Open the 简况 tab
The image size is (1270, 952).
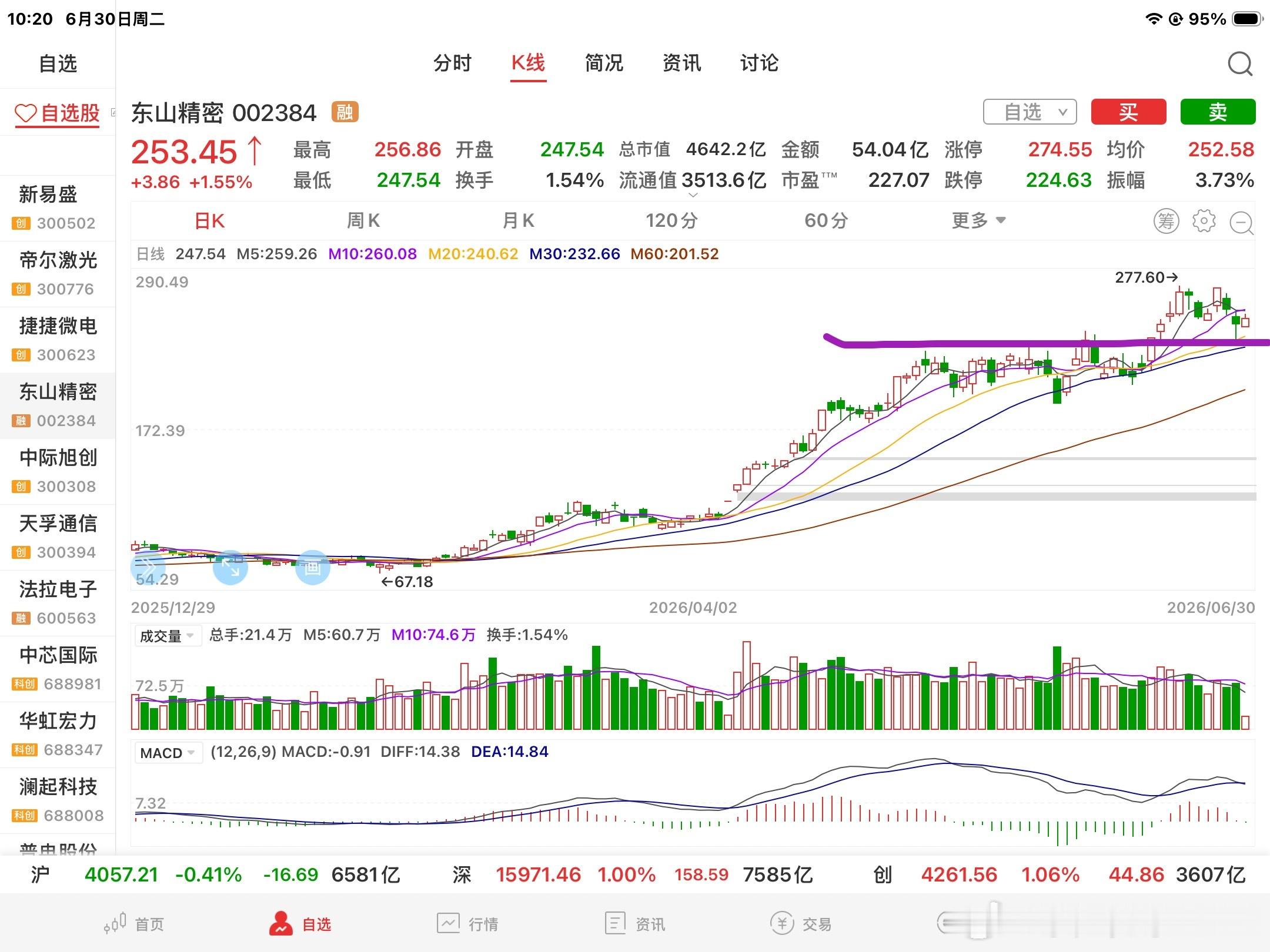coord(604,63)
